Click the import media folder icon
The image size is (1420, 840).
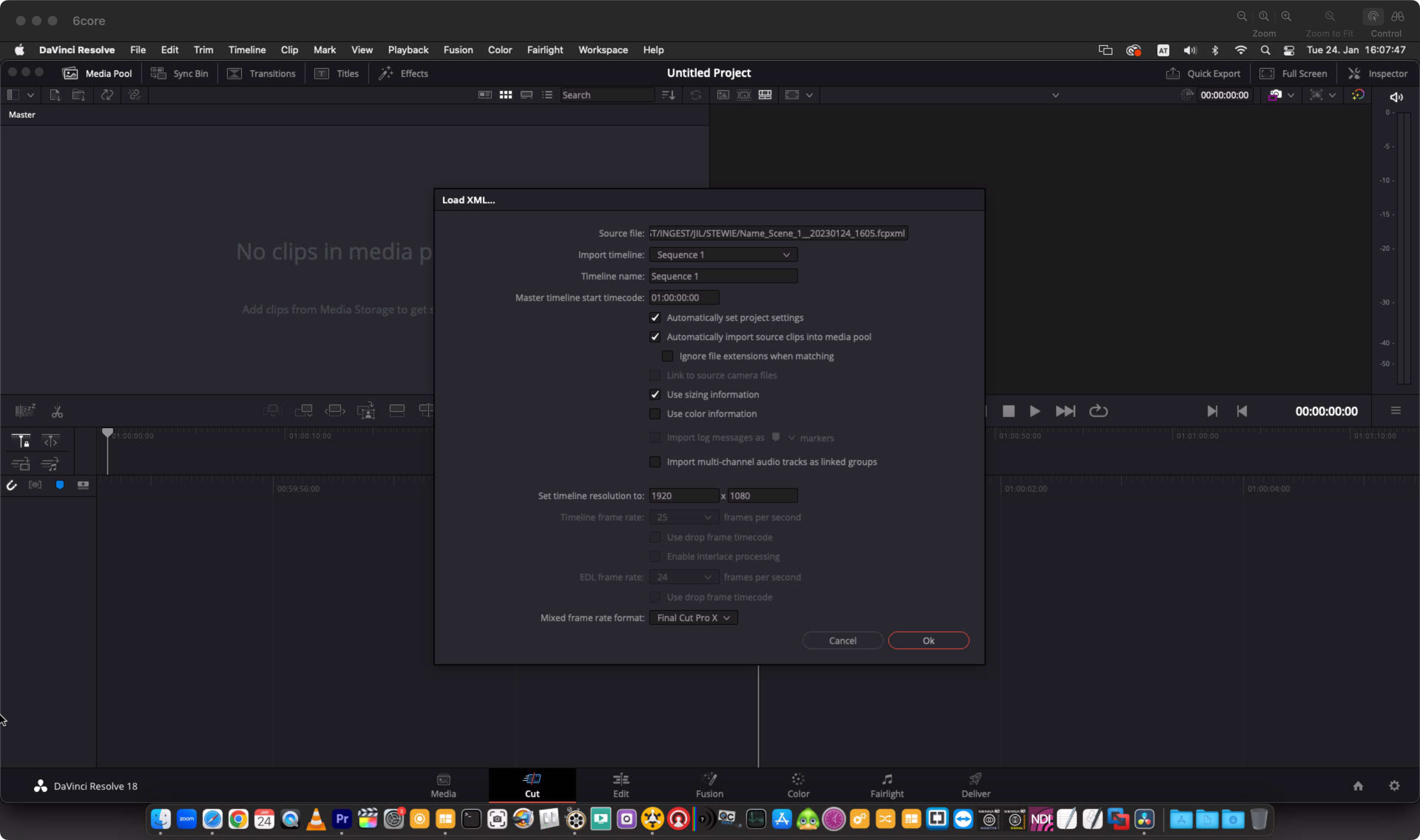click(79, 95)
